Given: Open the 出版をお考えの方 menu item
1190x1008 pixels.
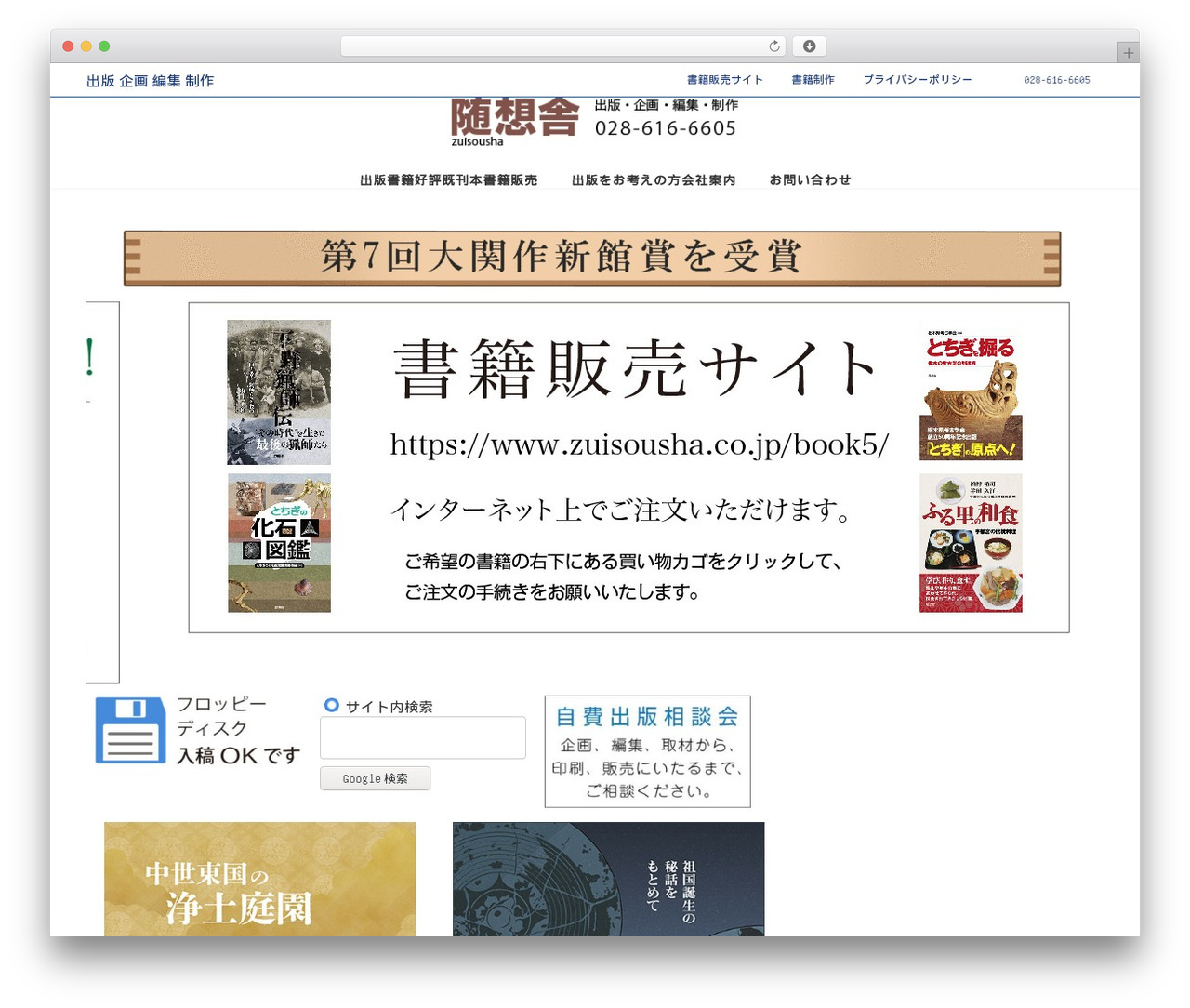Looking at the screenshot, I should (x=626, y=179).
